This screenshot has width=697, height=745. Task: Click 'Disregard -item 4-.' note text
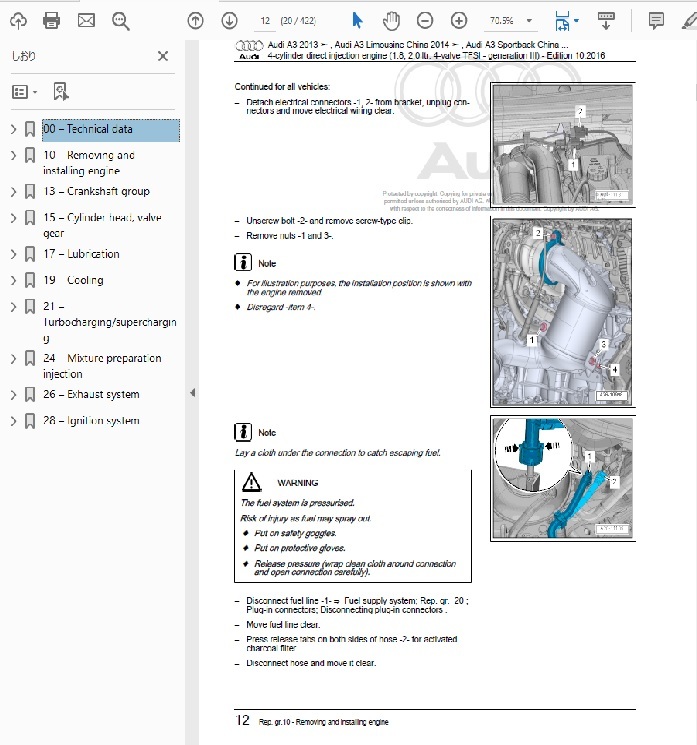pos(281,307)
